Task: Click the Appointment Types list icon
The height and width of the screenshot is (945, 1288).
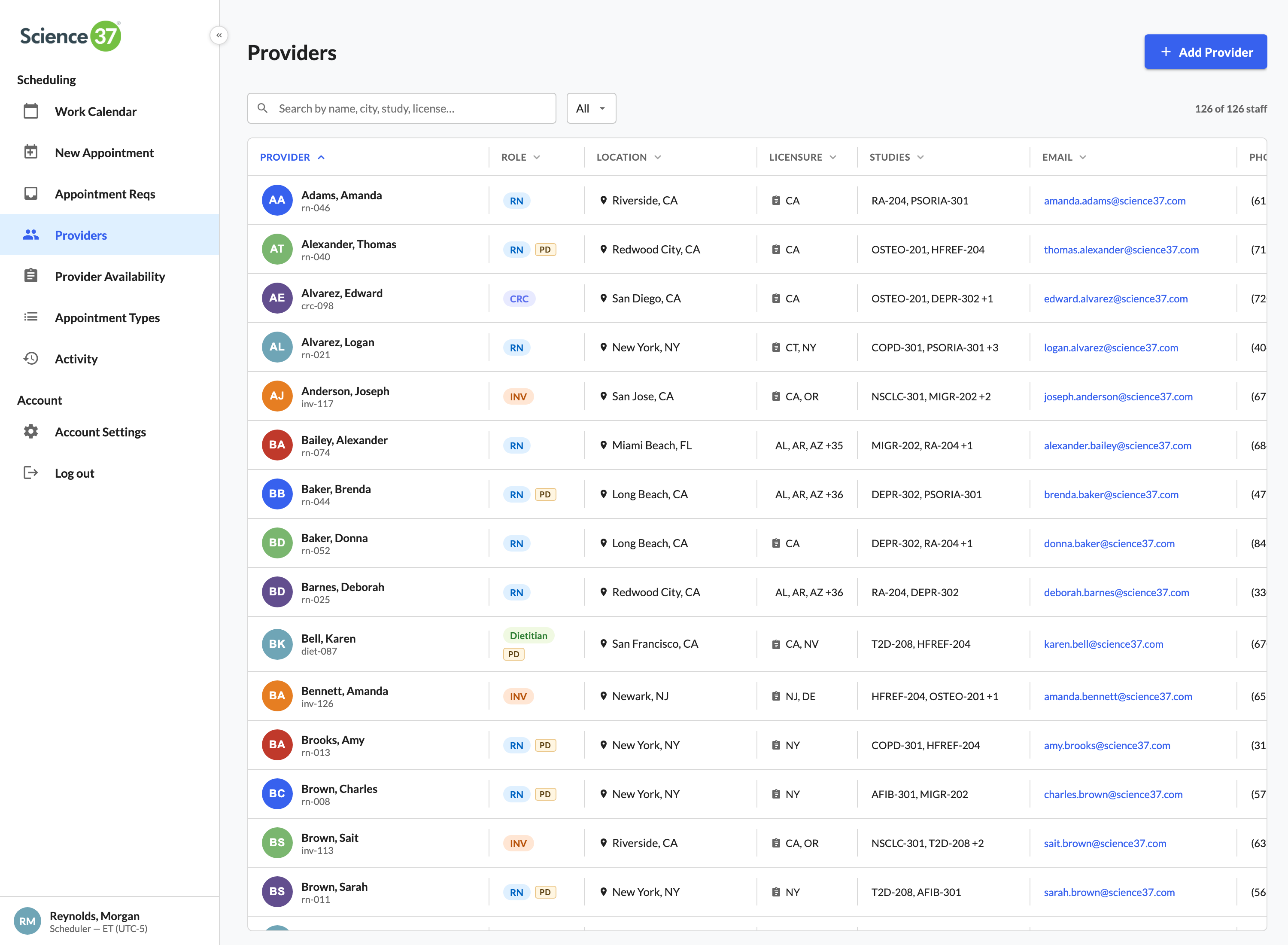Action: pos(31,317)
